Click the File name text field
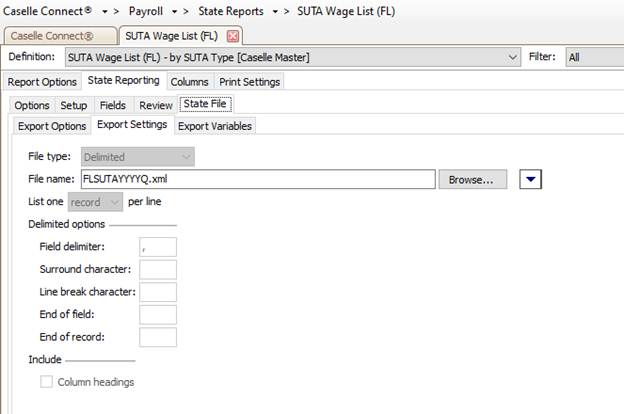624x414 pixels. (257, 179)
